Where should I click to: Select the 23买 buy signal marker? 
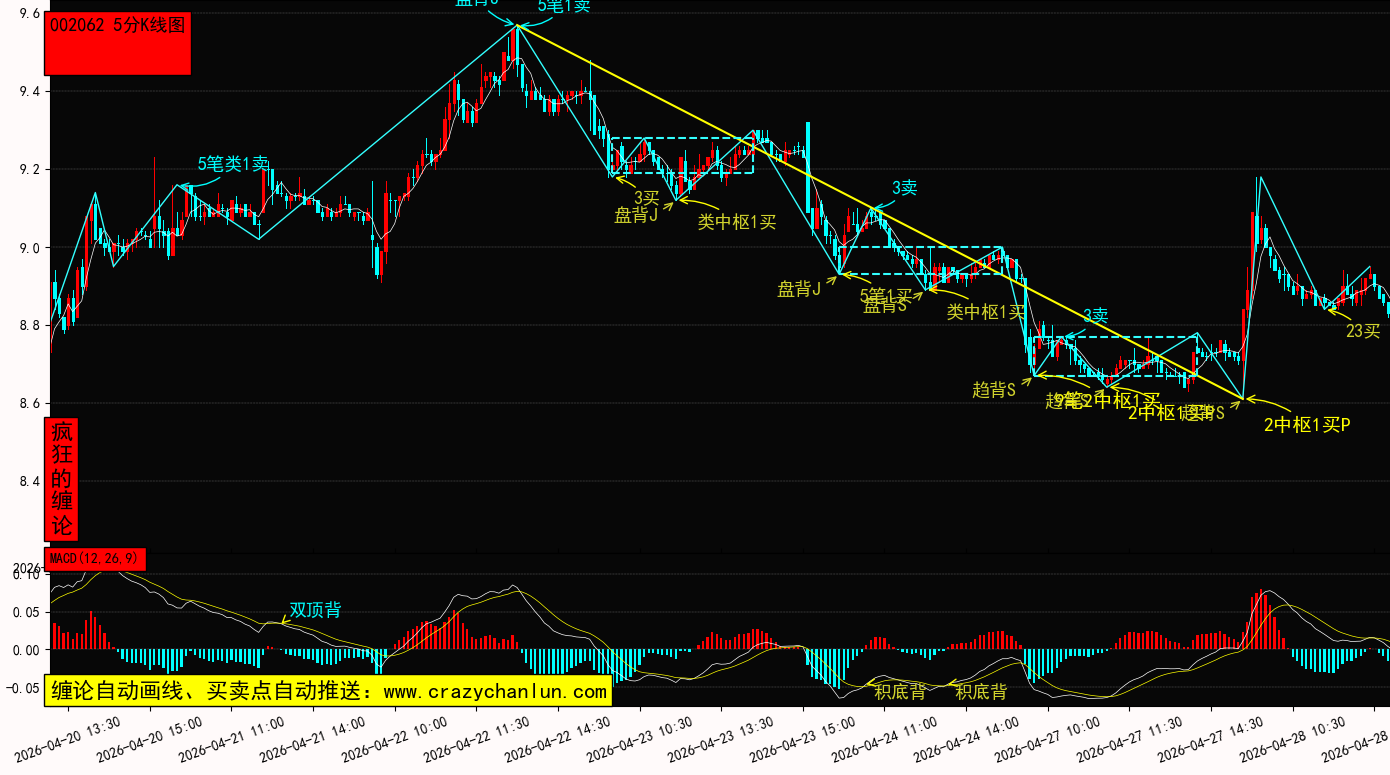click(x=1362, y=331)
